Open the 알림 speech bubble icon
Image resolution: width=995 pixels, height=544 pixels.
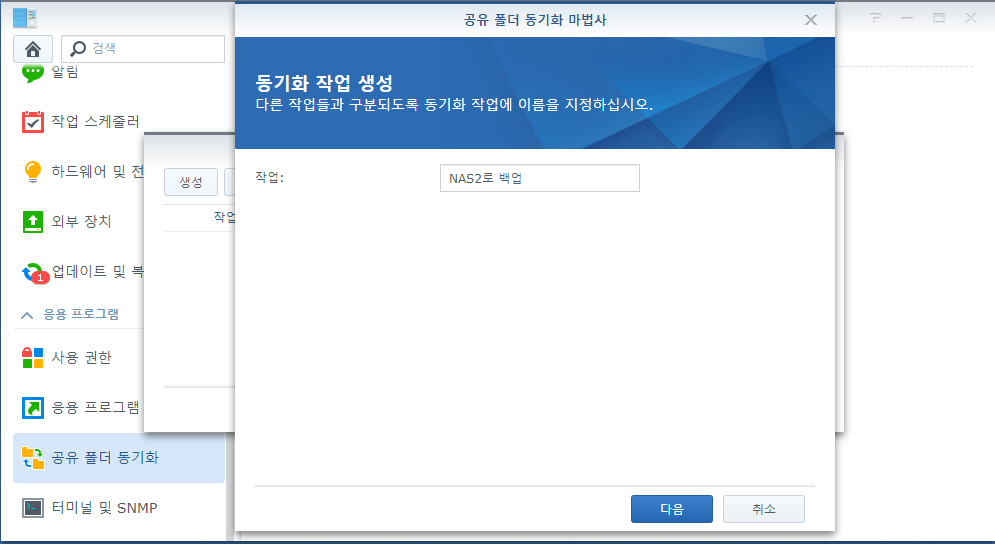pyautogui.click(x=32, y=72)
